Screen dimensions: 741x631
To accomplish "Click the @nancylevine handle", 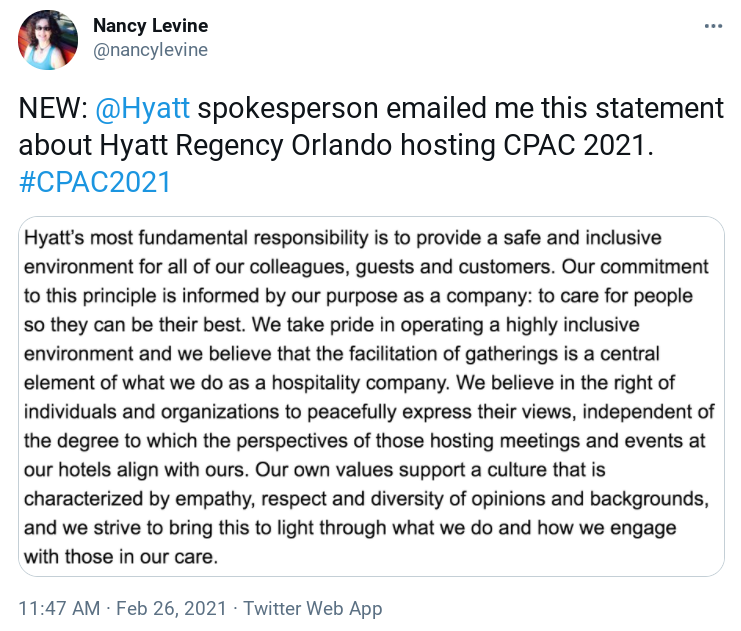I will pos(150,50).
